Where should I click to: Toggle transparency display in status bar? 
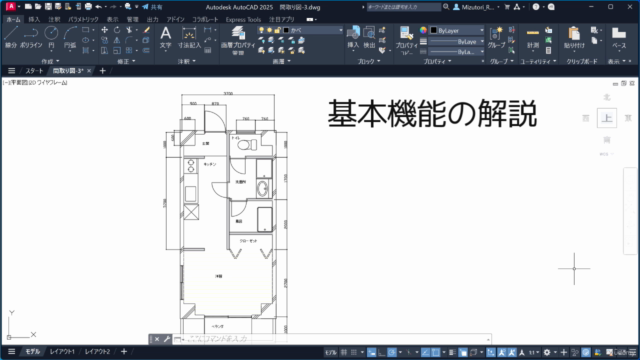tap(463, 352)
